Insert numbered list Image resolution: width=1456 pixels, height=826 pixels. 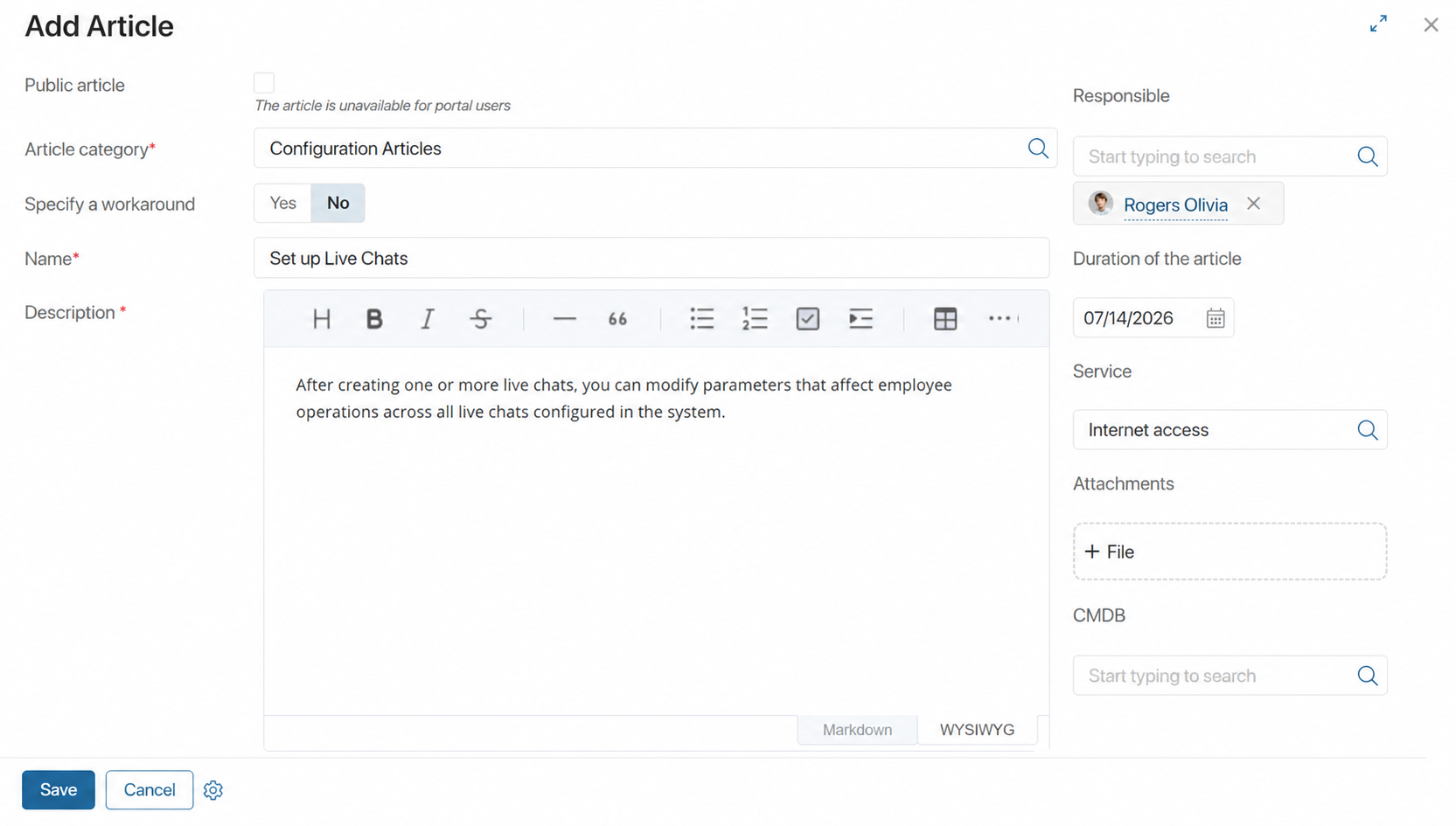coord(755,319)
